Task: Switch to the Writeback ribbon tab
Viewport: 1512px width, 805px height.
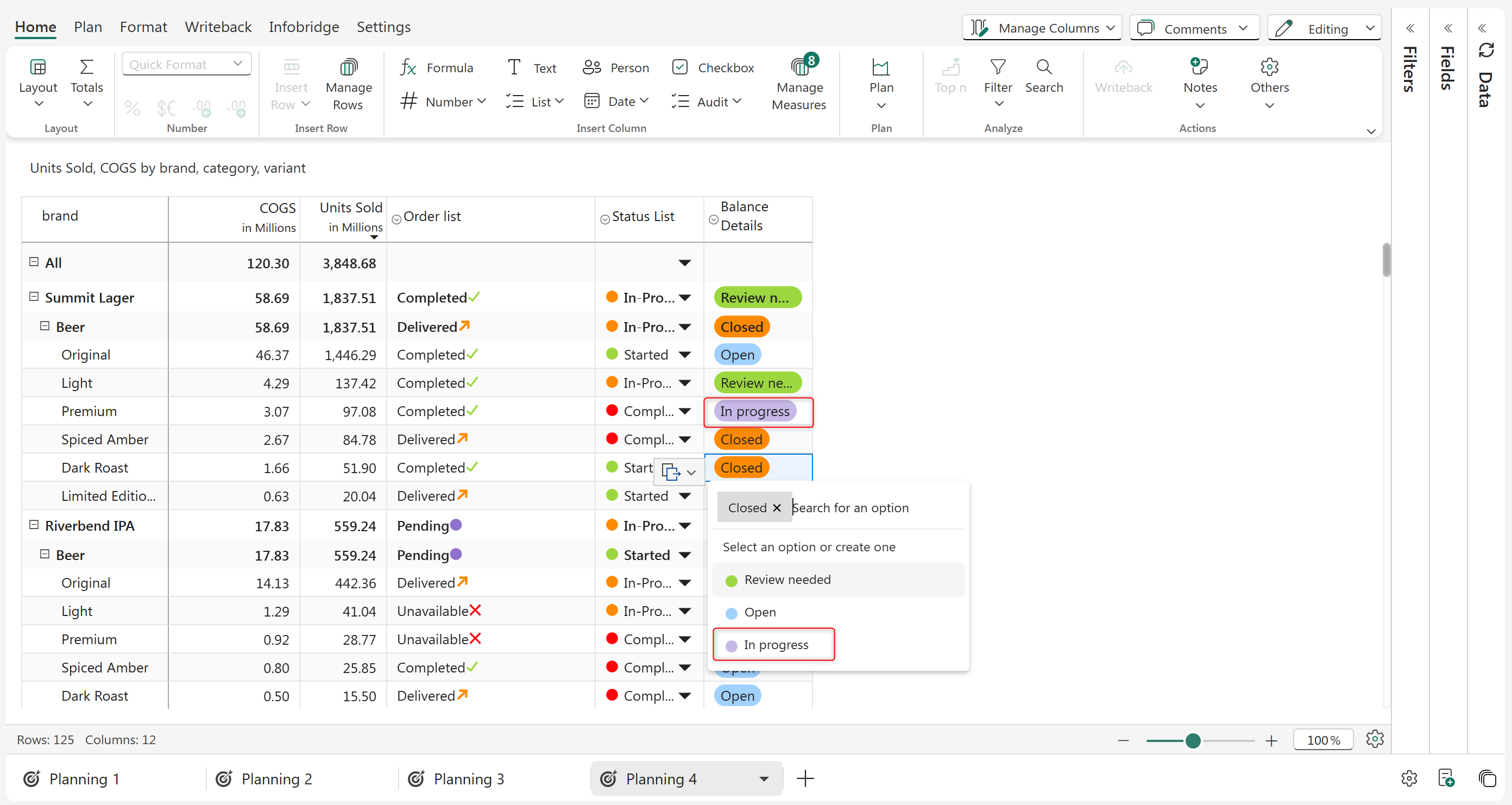Action: point(218,27)
